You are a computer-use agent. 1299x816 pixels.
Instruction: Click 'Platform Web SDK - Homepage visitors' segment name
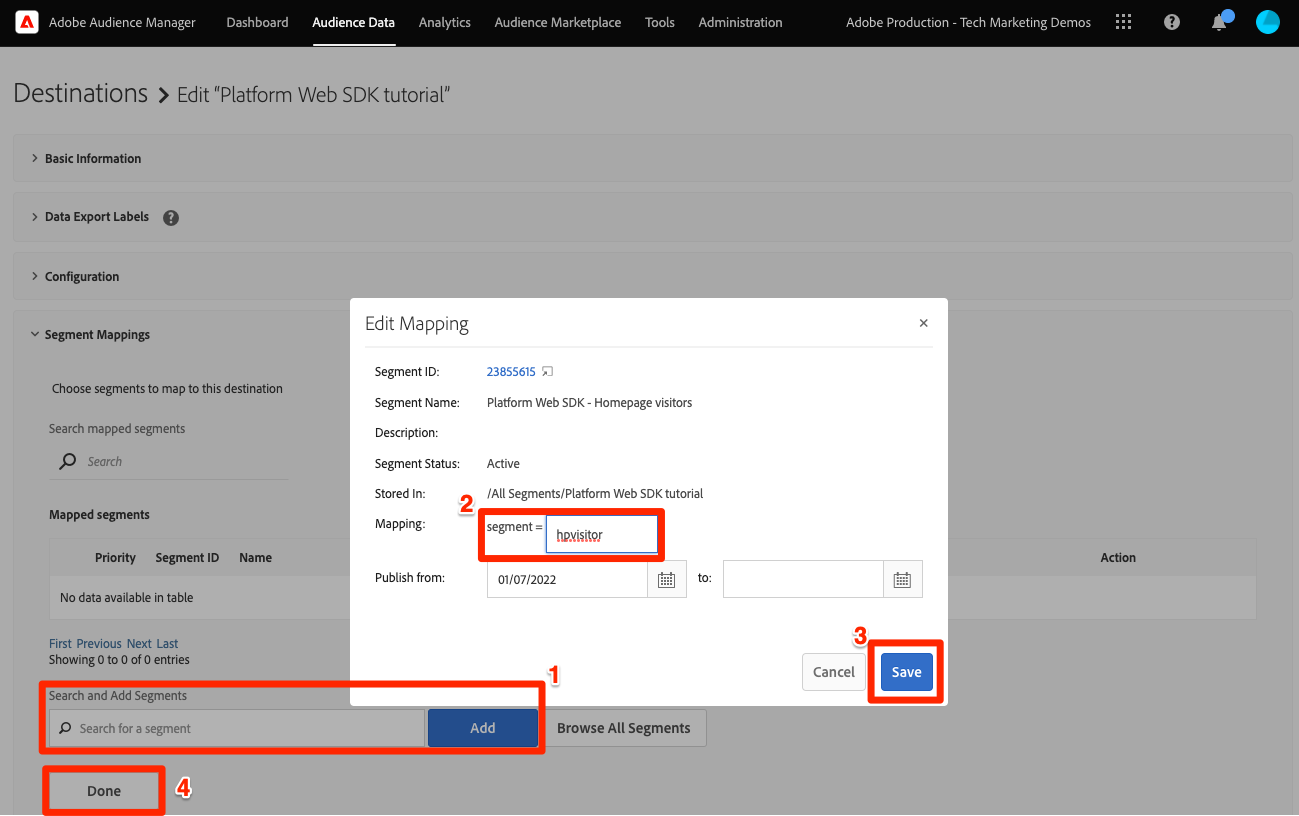[x=589, y=403]
